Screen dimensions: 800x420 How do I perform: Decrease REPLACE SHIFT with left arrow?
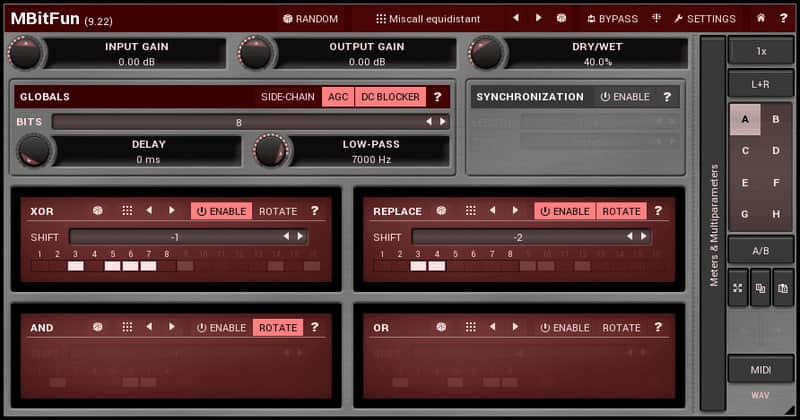630,236
